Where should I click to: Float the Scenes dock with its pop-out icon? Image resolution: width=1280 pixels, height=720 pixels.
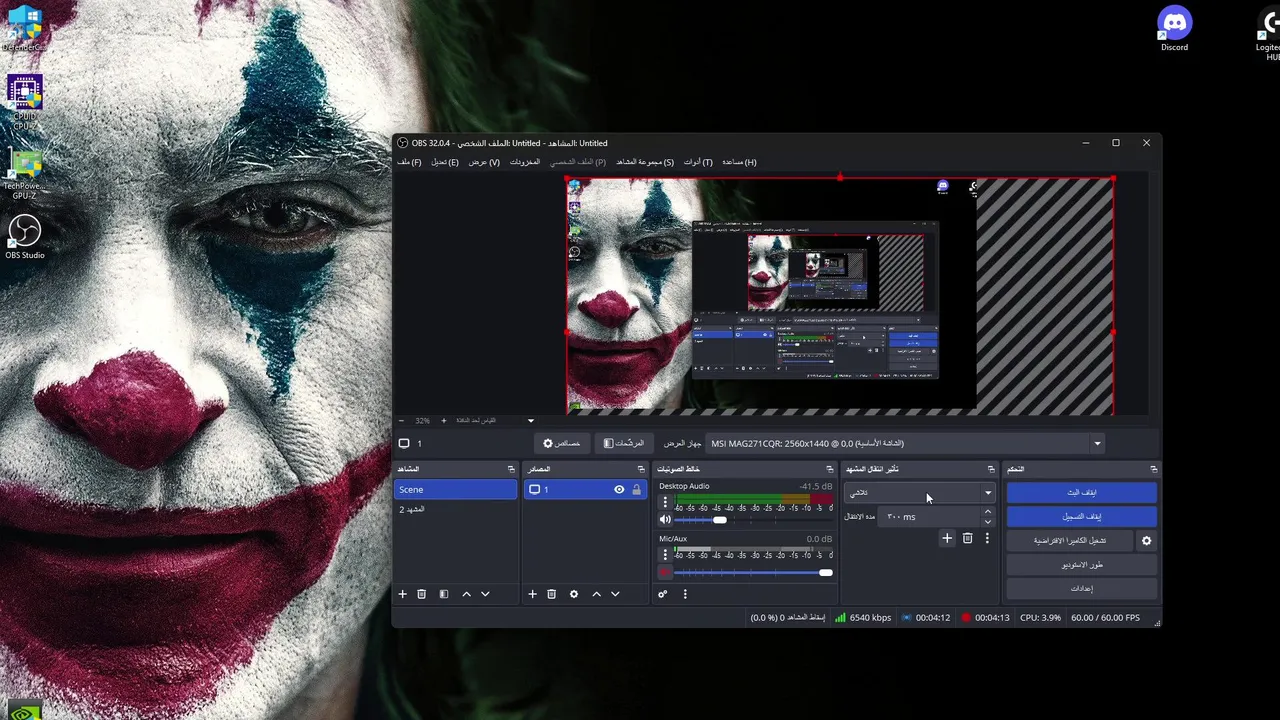click(x=511, y=469)
